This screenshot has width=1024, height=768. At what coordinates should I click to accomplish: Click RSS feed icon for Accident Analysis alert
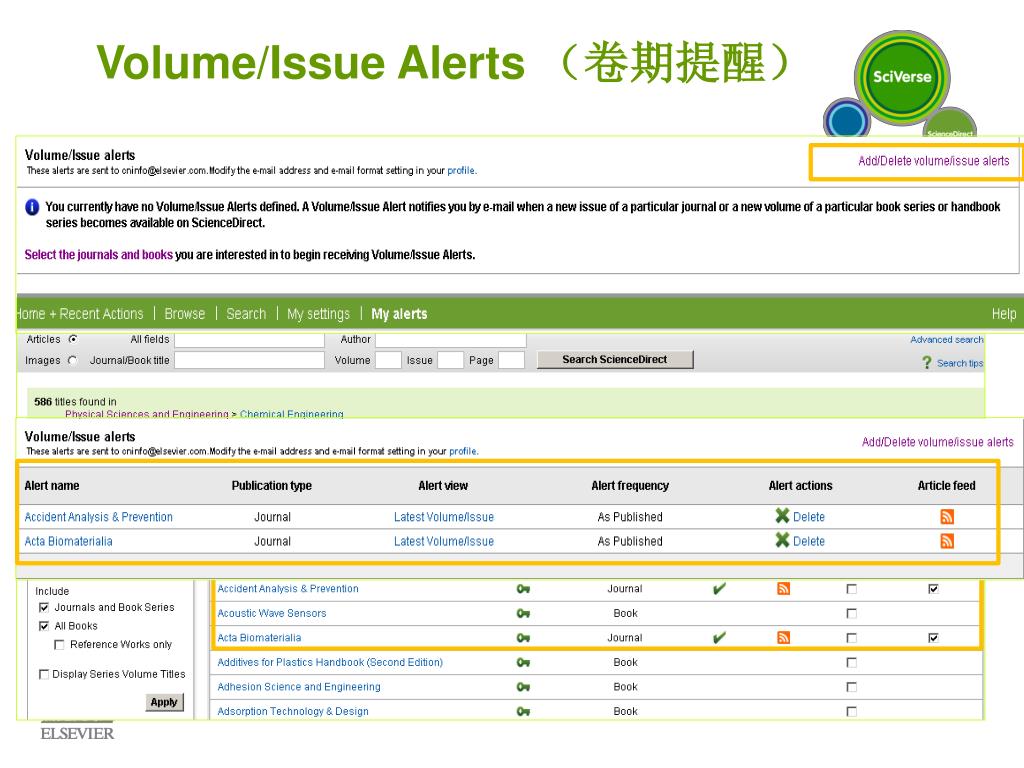pos(947,517)
